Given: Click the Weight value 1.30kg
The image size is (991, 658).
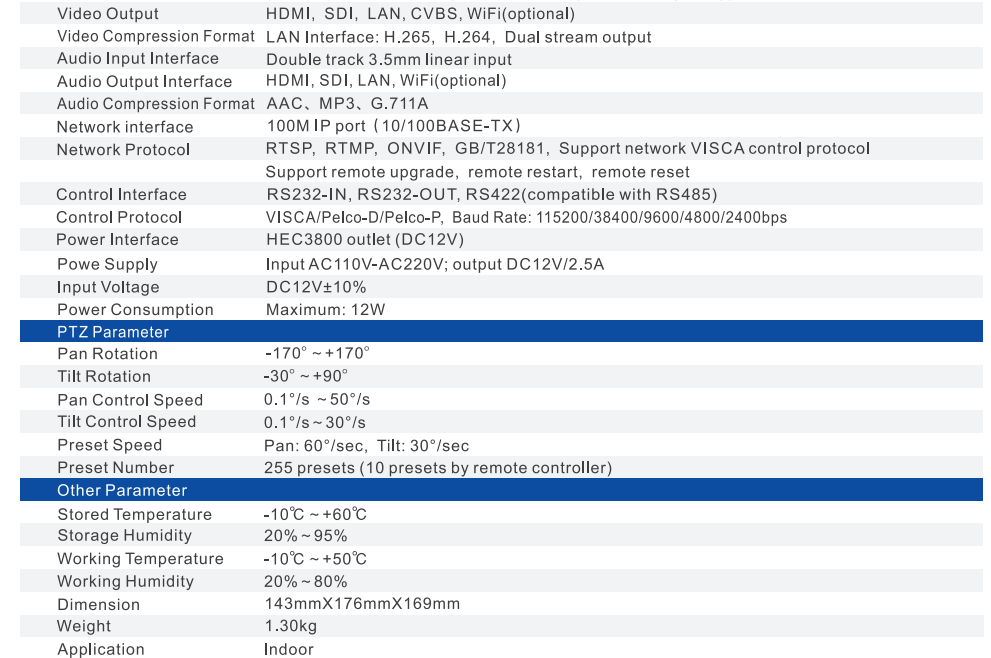Looking at the screenshot, I should click(x=290, y=626).
